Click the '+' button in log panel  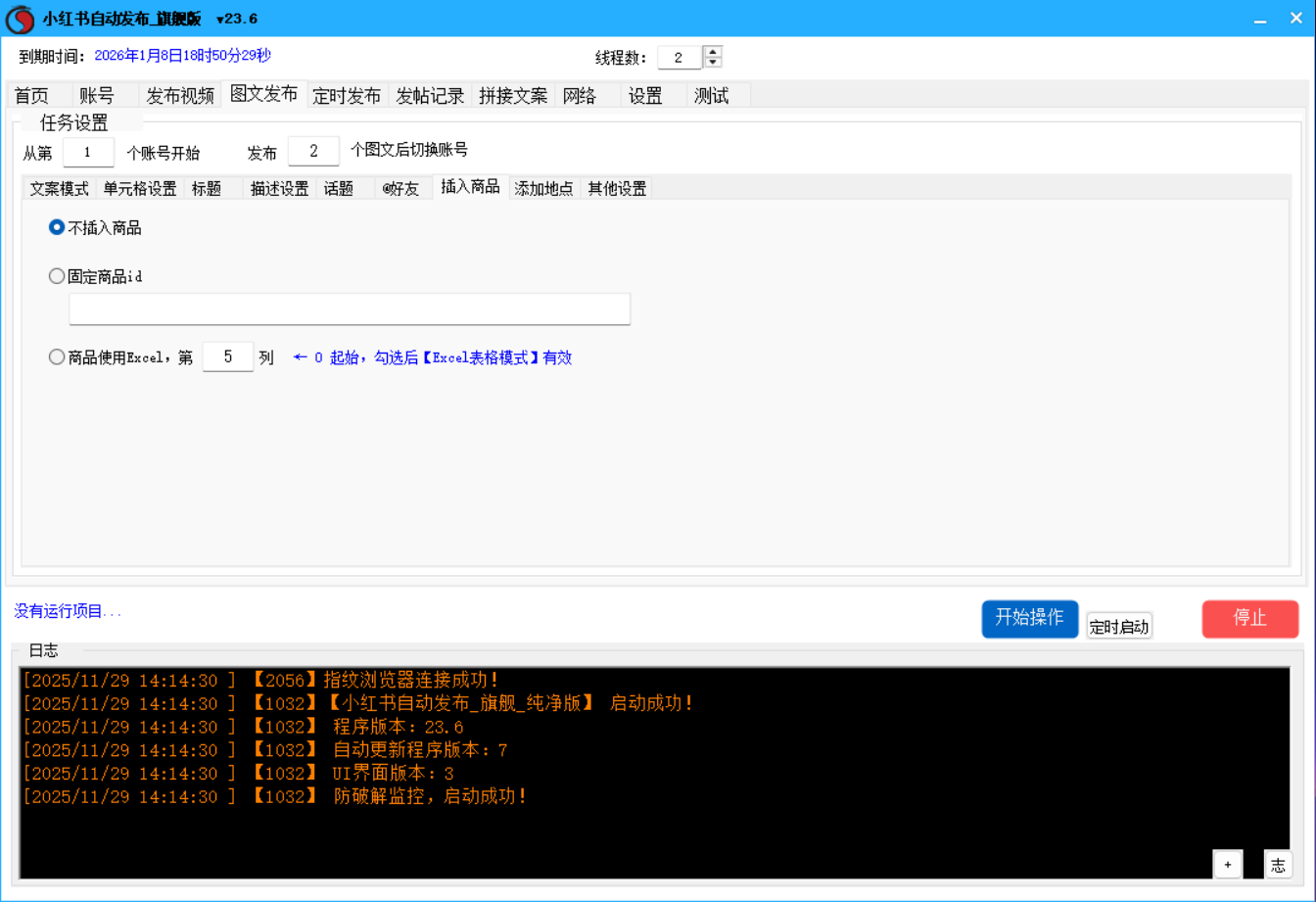click(x=1227, y=864)
